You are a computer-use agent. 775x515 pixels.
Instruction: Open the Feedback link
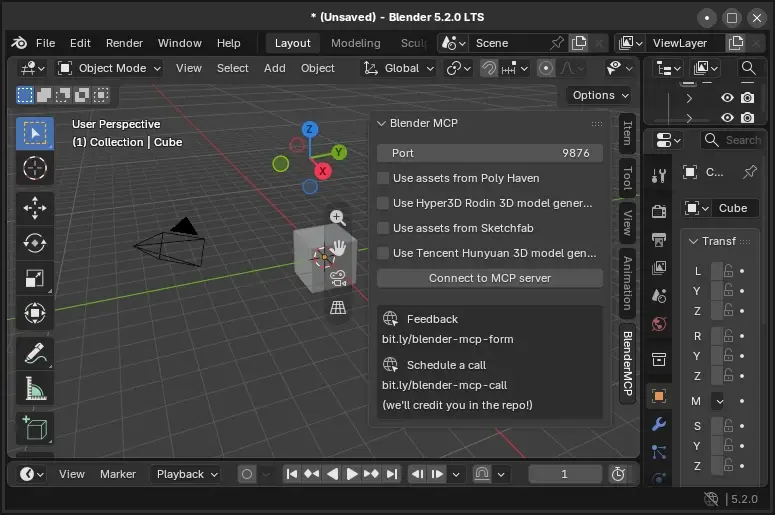pos(432,319)
